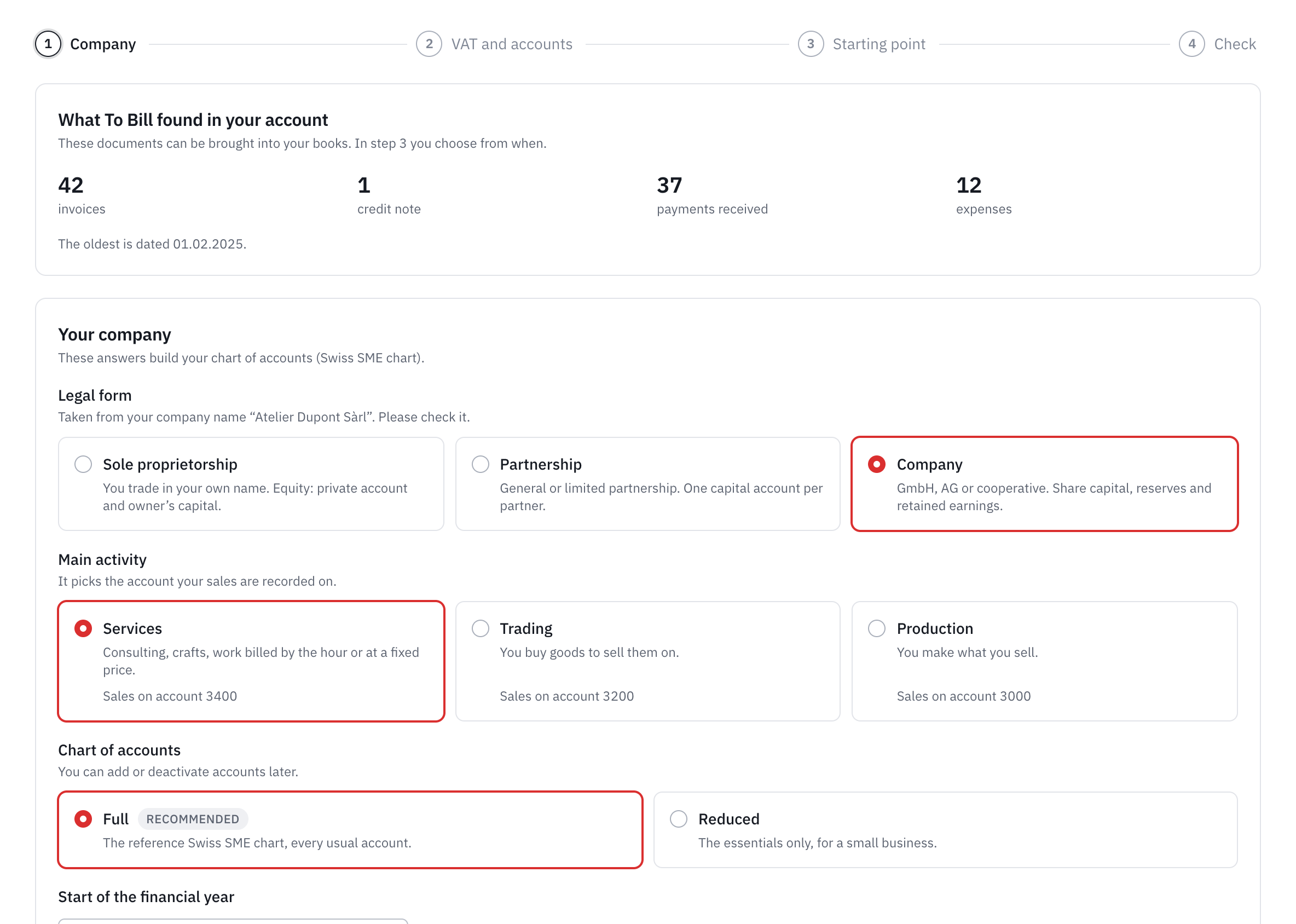Click the '42' invoices count
Viewport: 1296px width, 924px height.
click(71, 185)
